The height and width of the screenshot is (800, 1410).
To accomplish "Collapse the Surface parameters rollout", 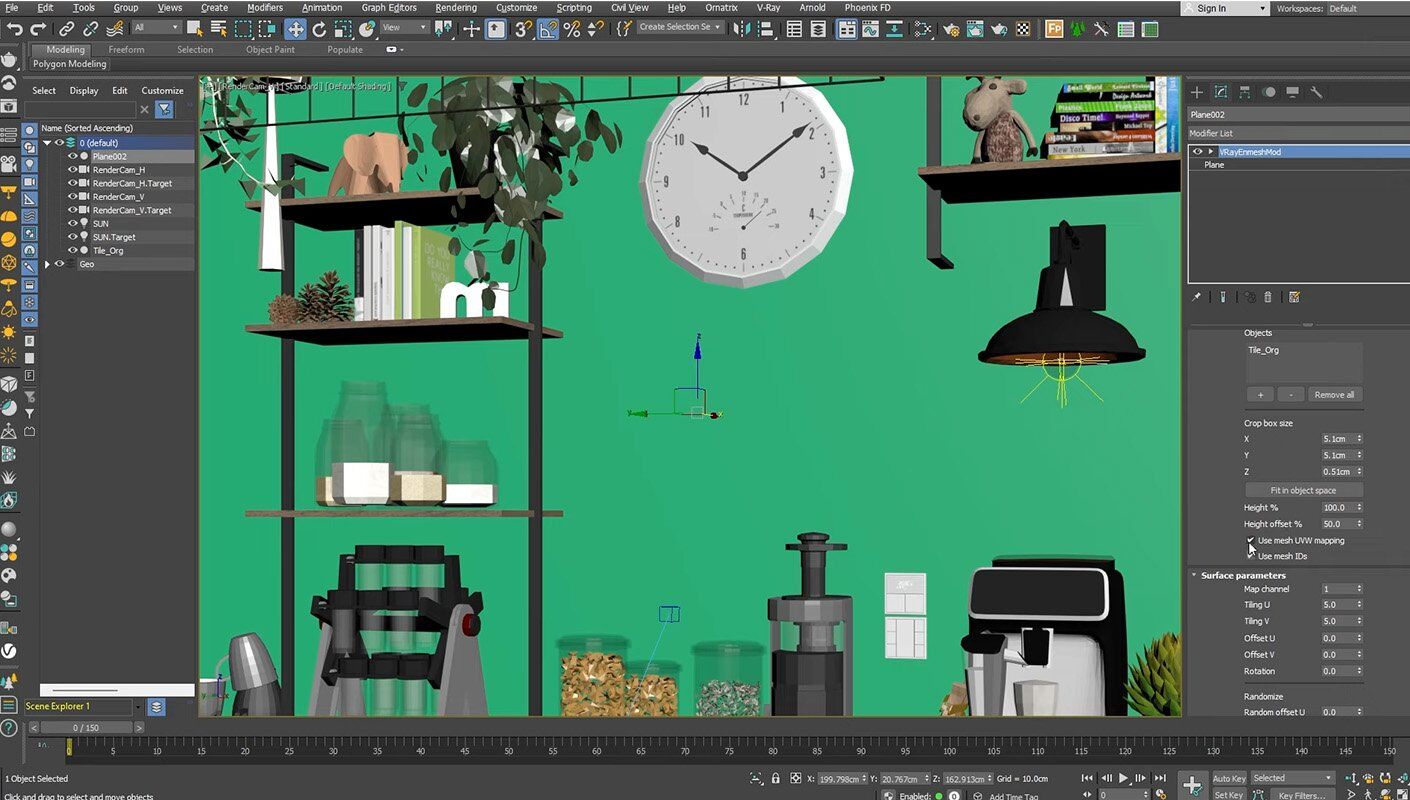I will (x=1243, y=575).
